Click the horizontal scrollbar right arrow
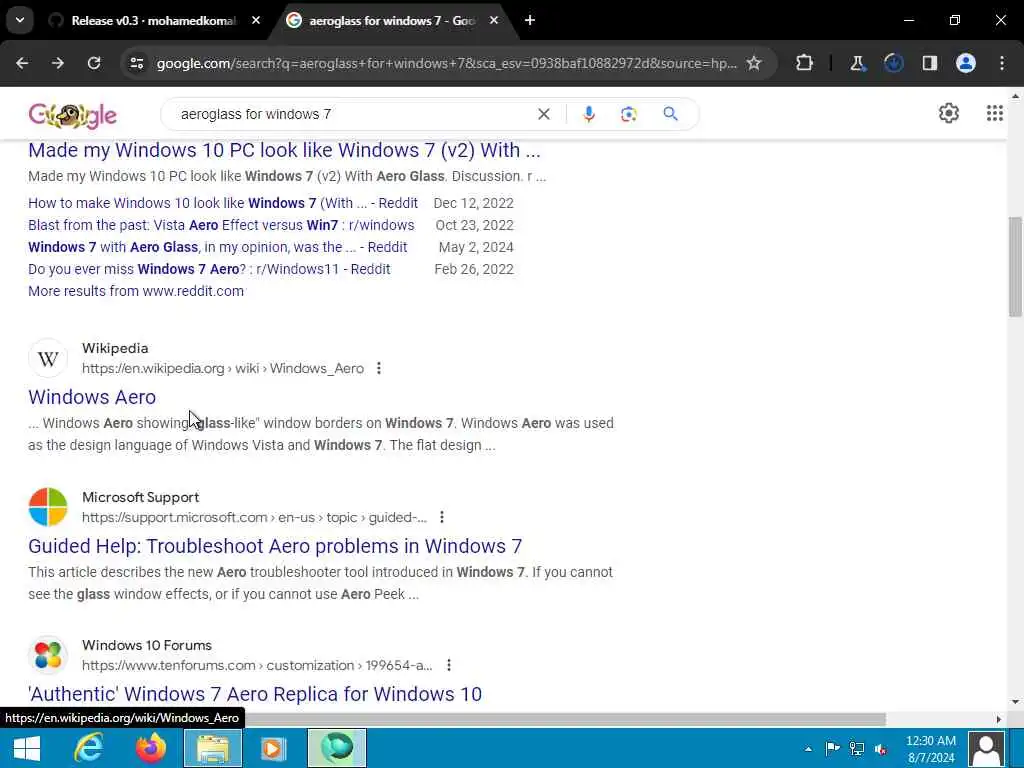The height and width of the screenshot is (768, 1024). [999, 719]
